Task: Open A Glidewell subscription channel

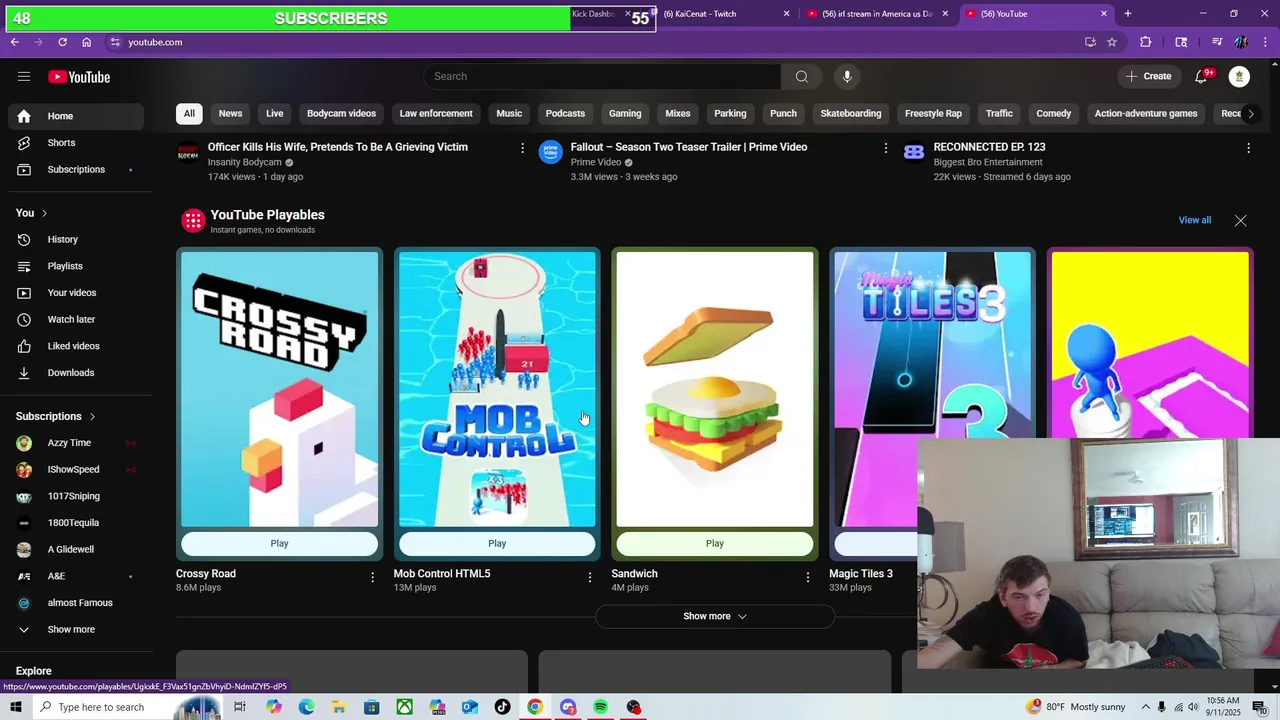Action: click(76, 550)
